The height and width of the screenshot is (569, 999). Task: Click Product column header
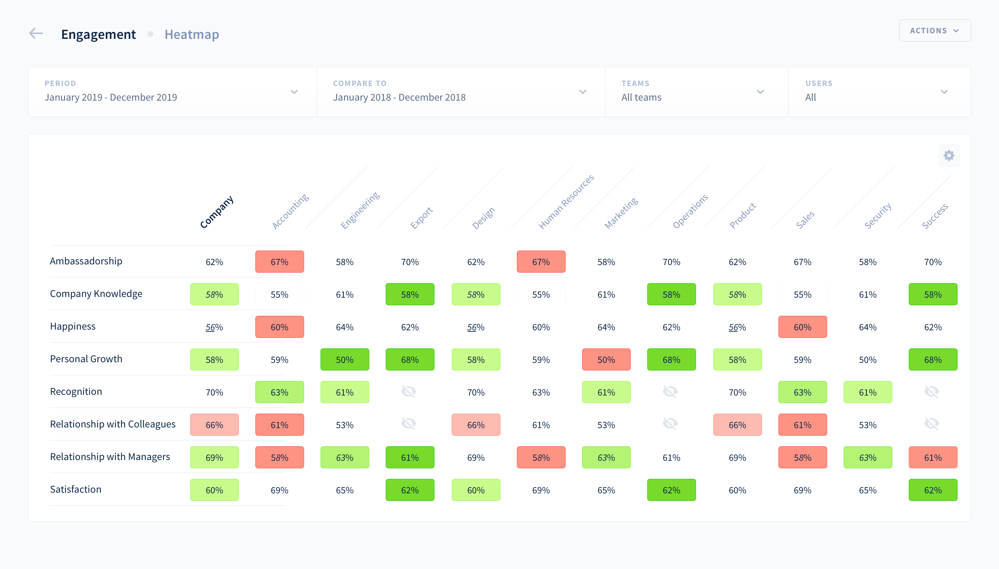[x=743, y=215]
